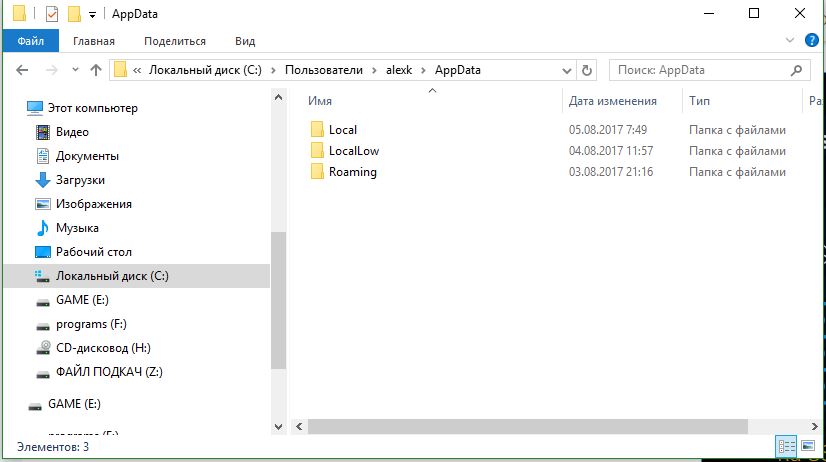The width and height of the screenshot is (826, 462).
Task: Click the Элементов: 3 status text
Action: tap(53, 447)
